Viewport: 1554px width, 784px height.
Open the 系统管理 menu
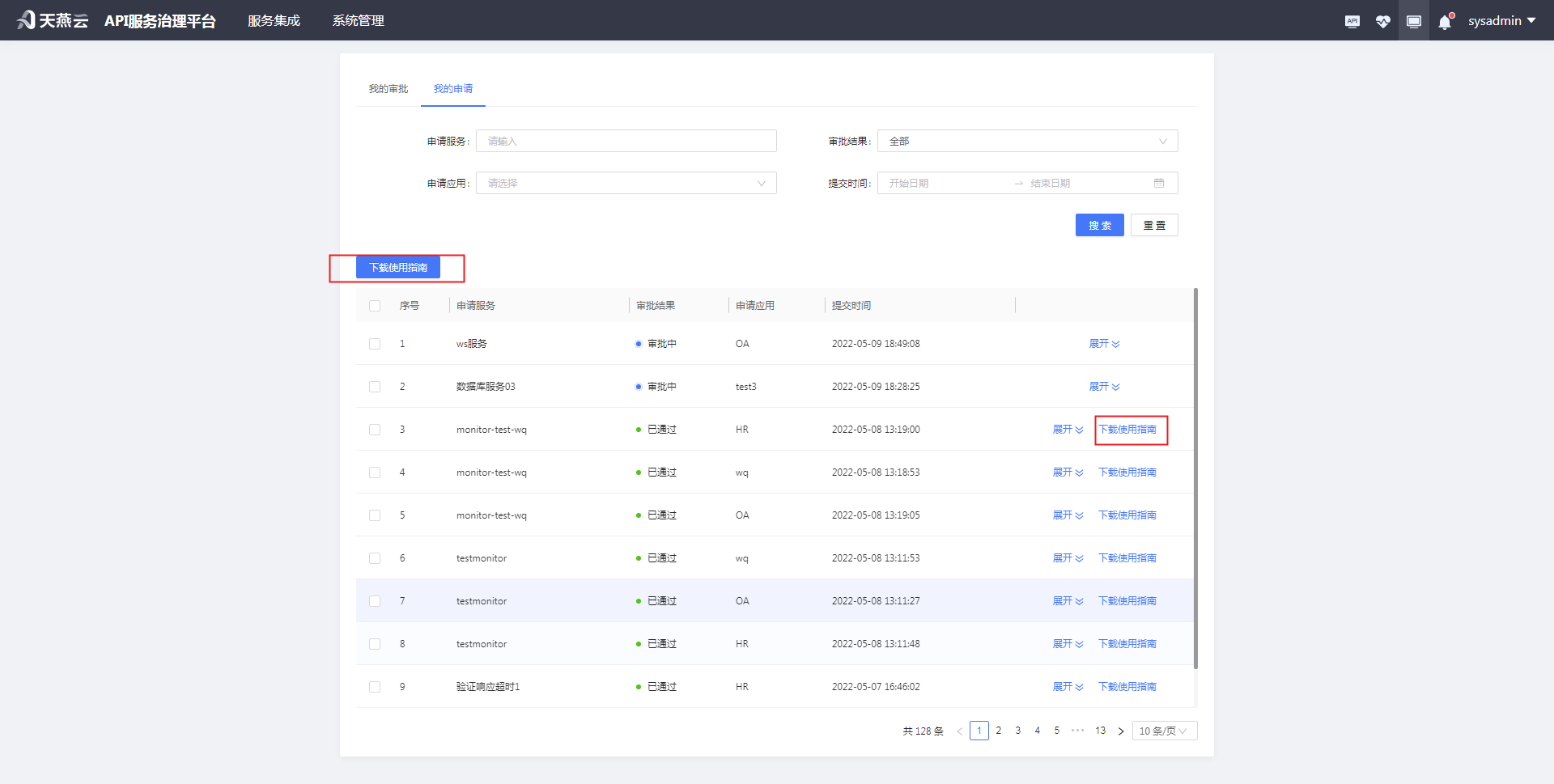[x=358, y=20]
